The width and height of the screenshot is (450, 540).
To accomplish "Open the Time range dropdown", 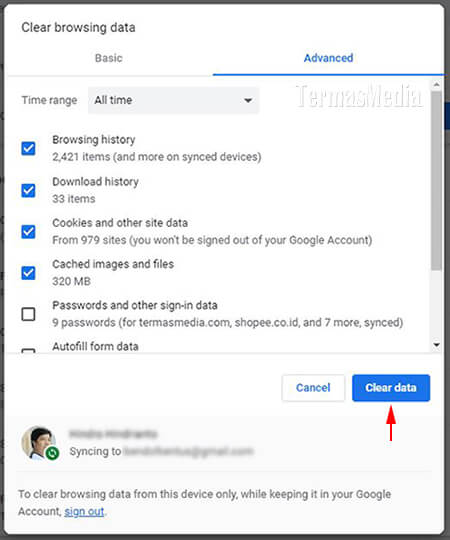I will tap(173, 100).
